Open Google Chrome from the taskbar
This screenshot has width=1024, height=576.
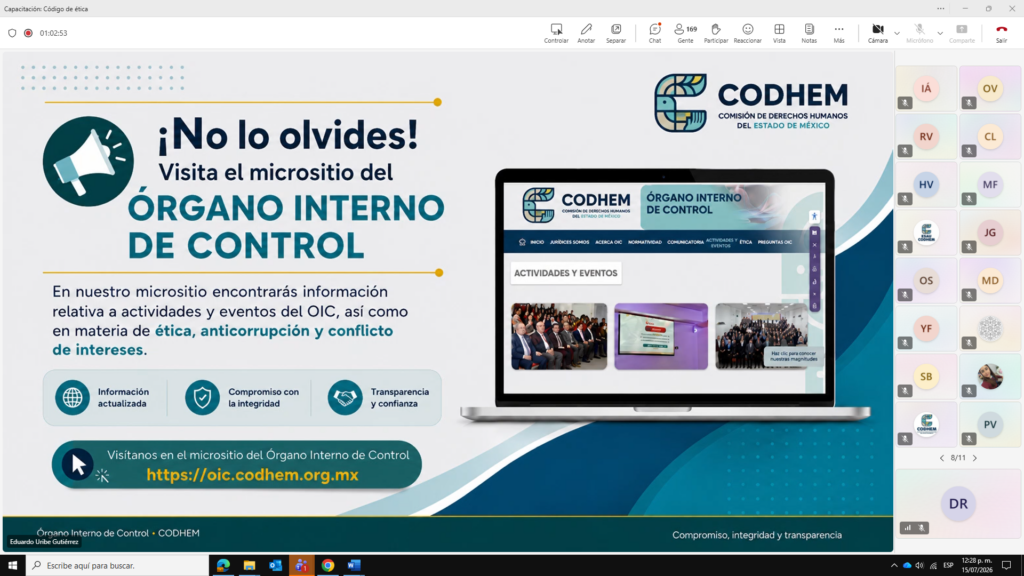point(328,565)
